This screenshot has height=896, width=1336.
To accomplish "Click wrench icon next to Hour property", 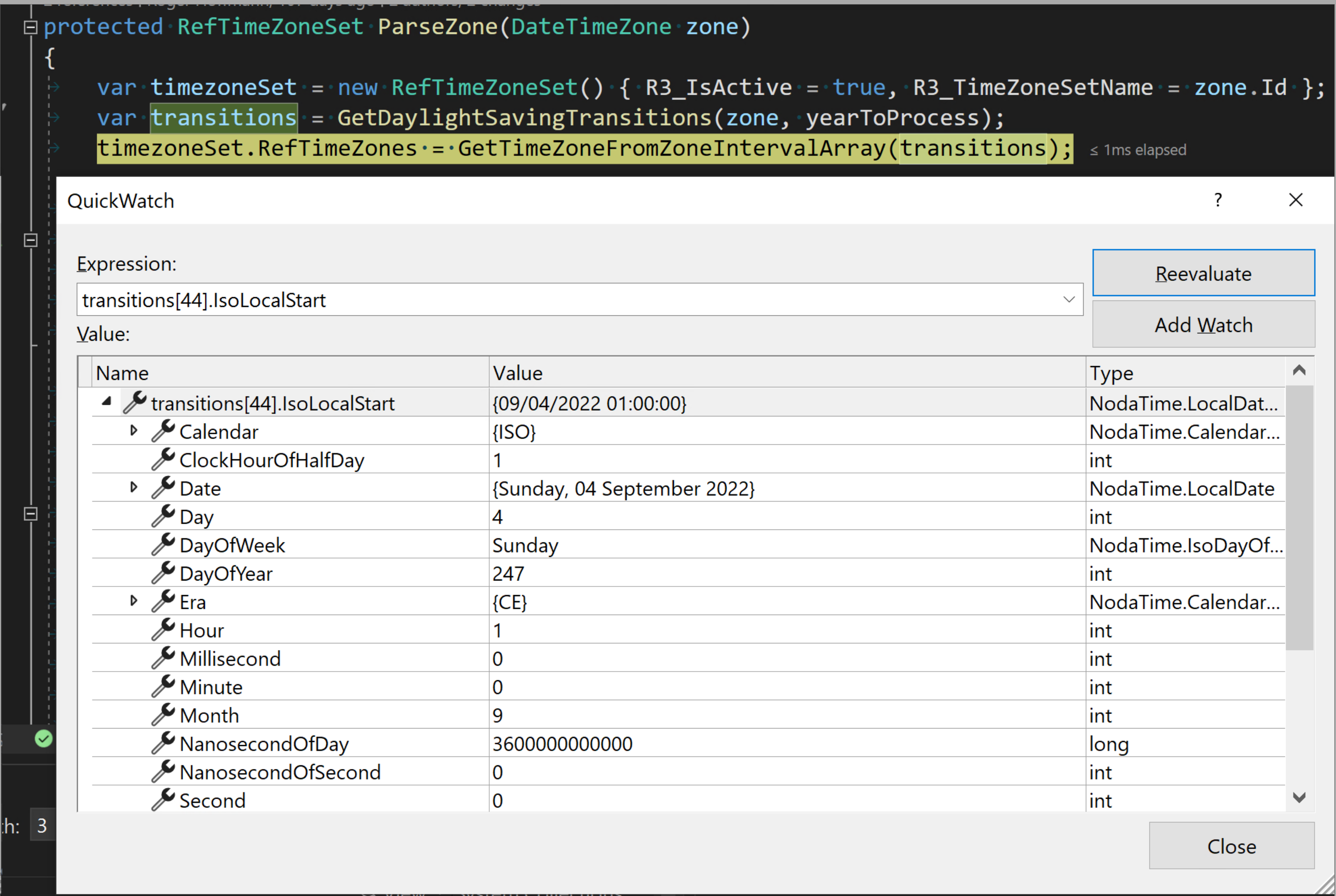I will tap(163, 630).
